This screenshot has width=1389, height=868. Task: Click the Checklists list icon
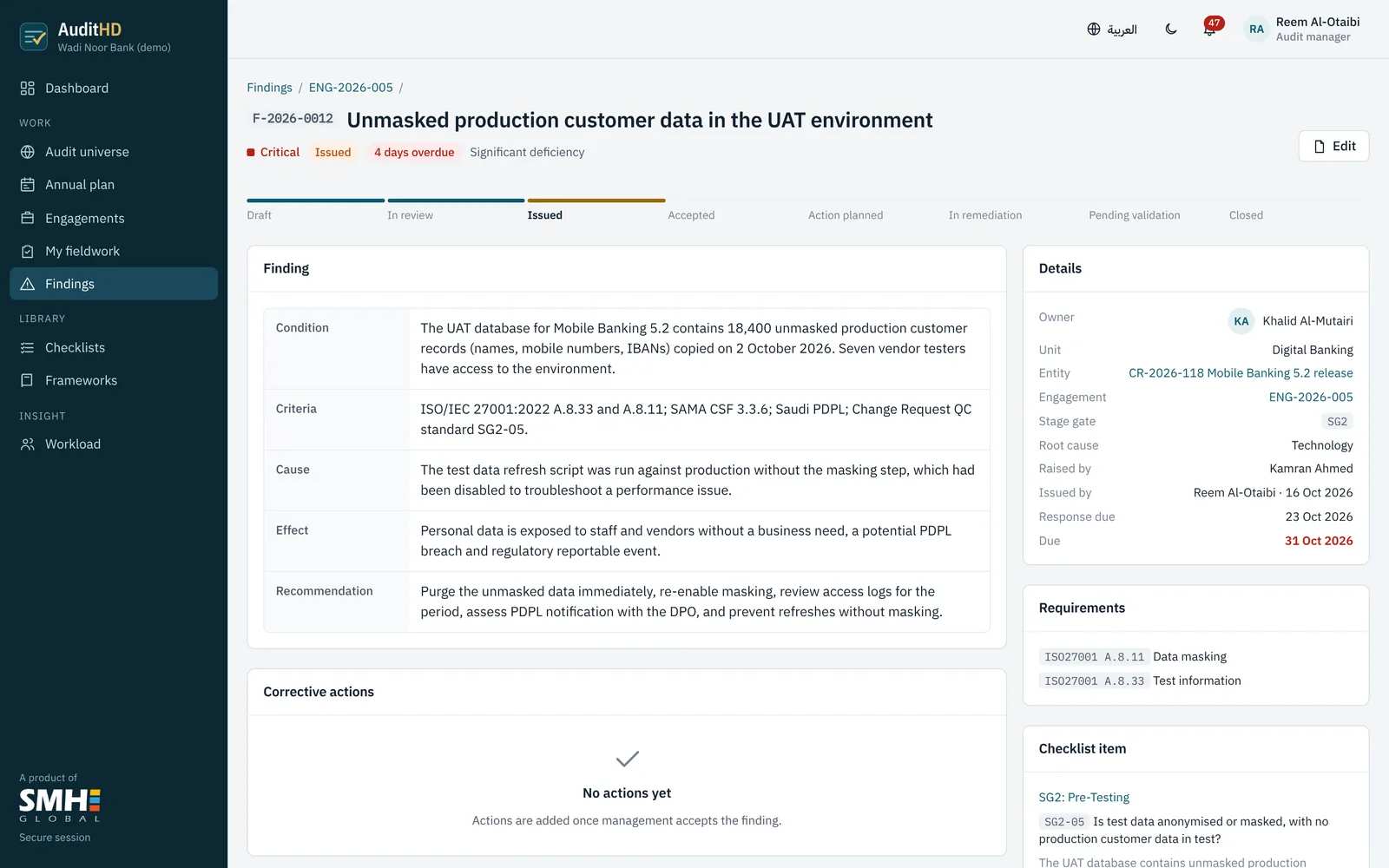(28, 347)
